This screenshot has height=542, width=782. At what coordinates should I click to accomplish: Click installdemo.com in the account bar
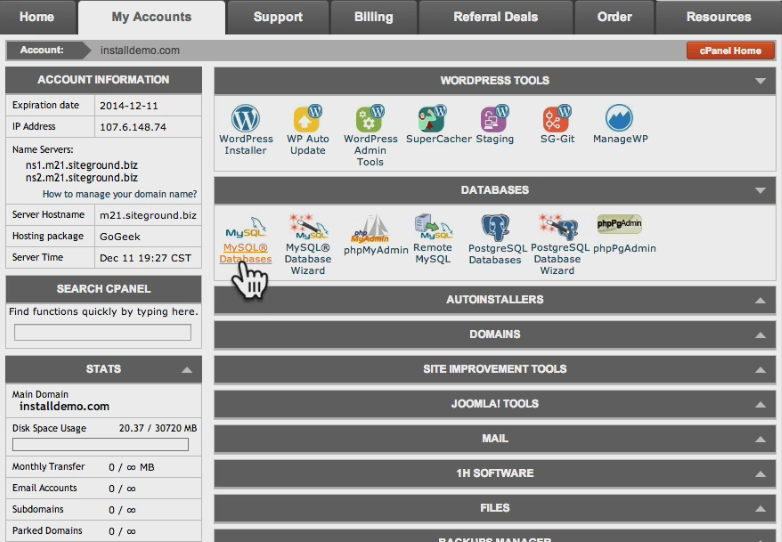pos(140,50)
